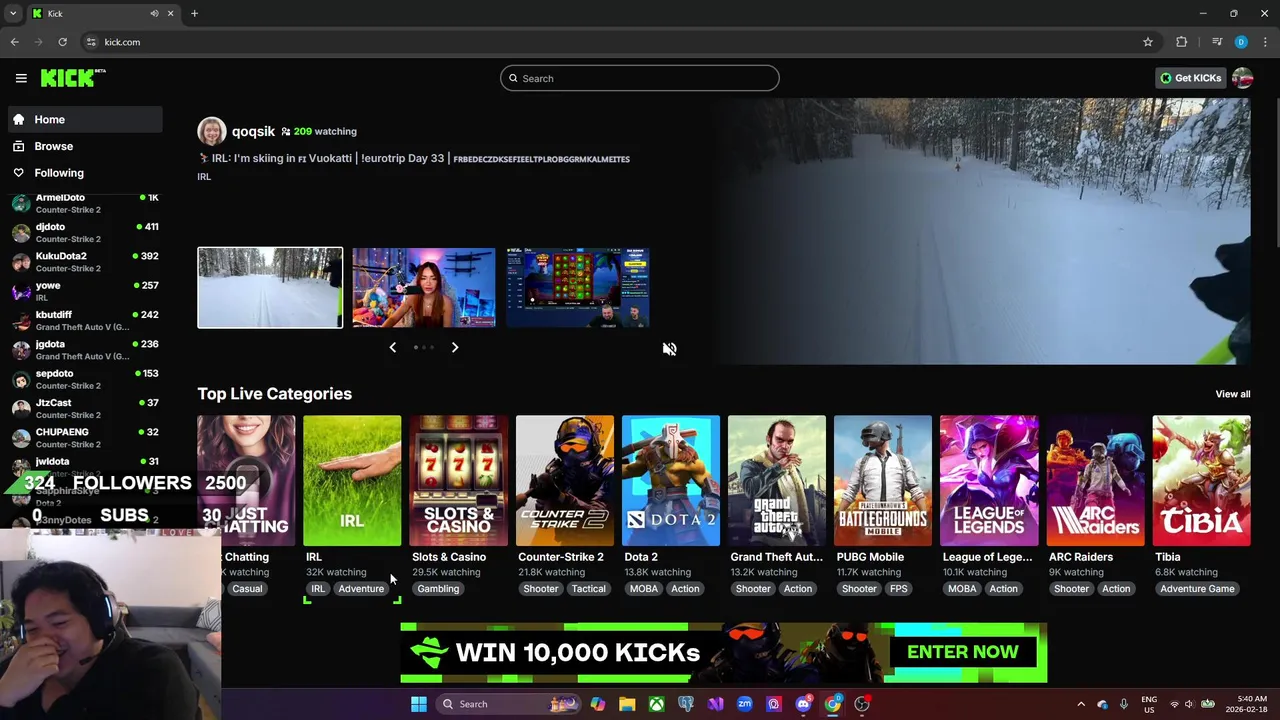Click the Casual tag under Just Chatting
1280x720 pixels.
(x=247, y=589)
